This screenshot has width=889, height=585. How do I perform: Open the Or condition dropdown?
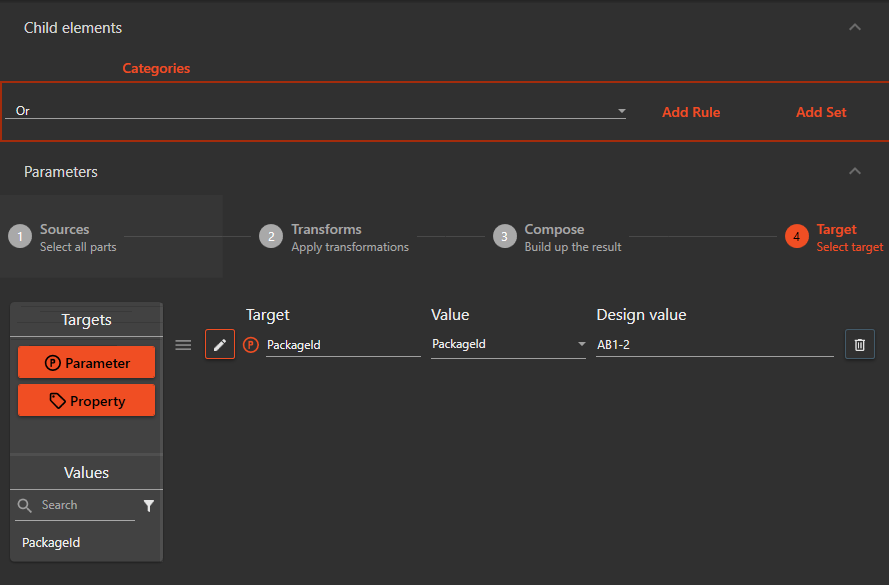tap(620, 111)
